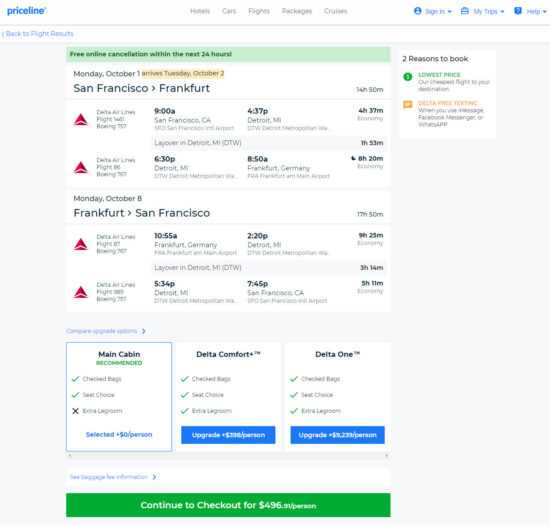Click Main Cabin Seat Choice checkmark

[75, 395]
